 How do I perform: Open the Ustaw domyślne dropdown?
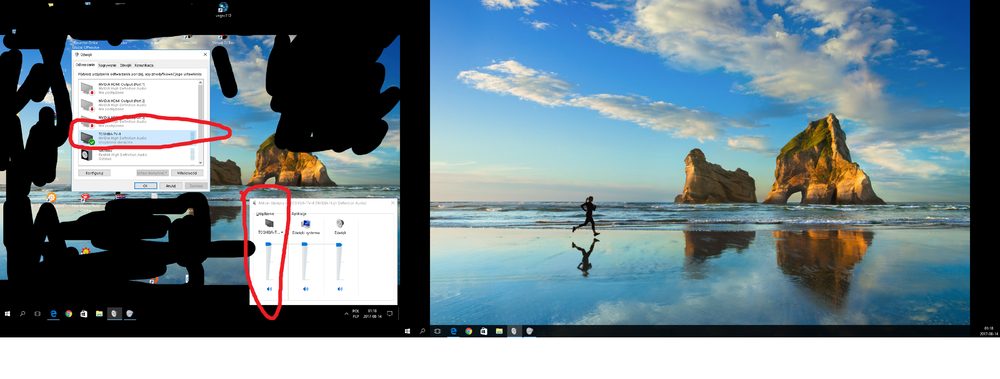153,173
